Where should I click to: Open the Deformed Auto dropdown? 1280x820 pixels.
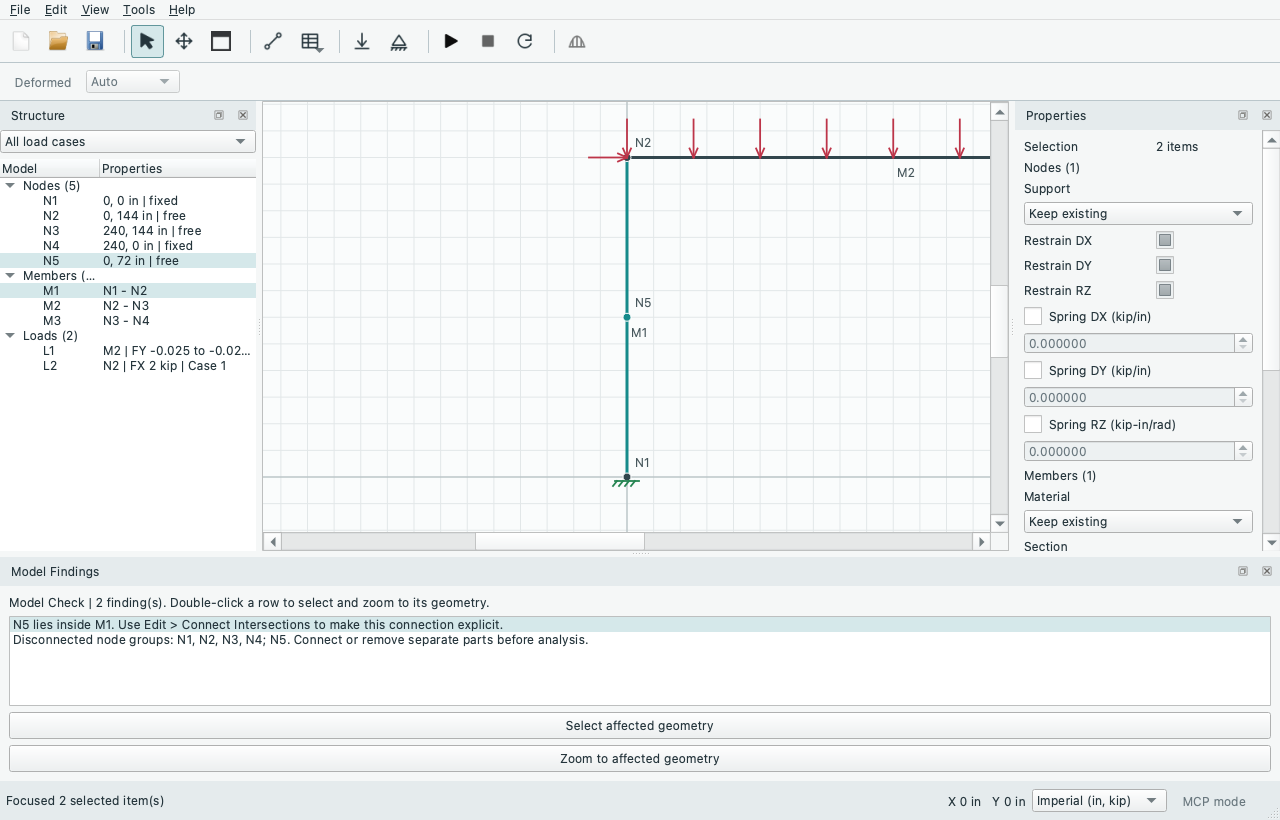click(133, 82)
